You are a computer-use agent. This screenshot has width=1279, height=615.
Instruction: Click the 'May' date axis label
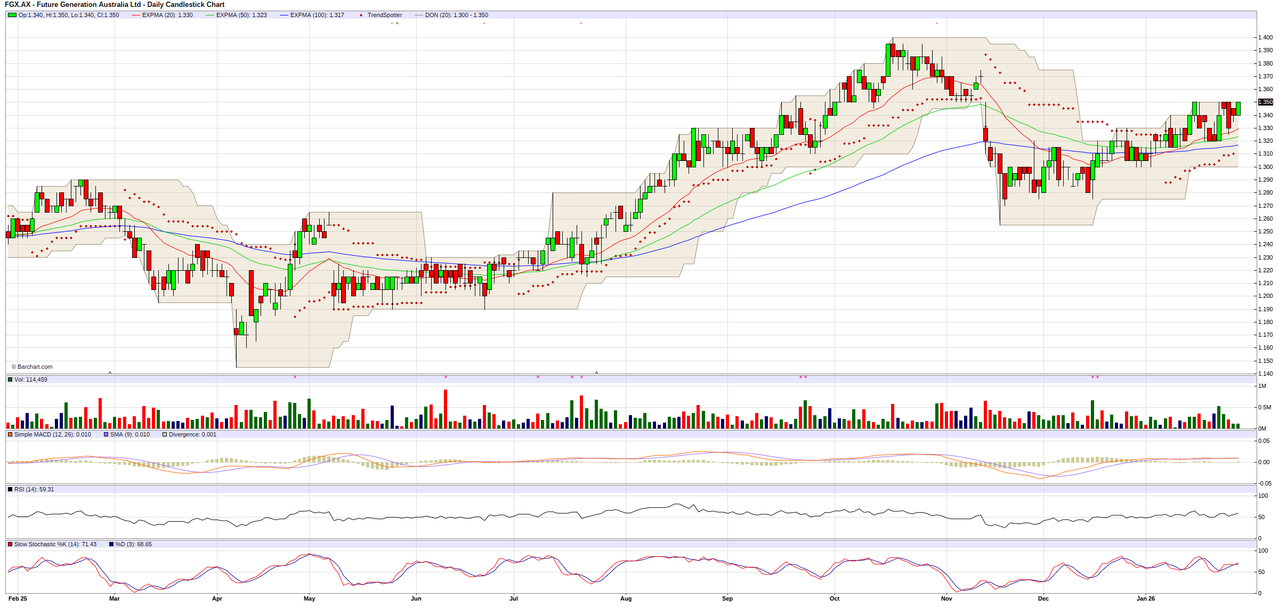(309, 598)
